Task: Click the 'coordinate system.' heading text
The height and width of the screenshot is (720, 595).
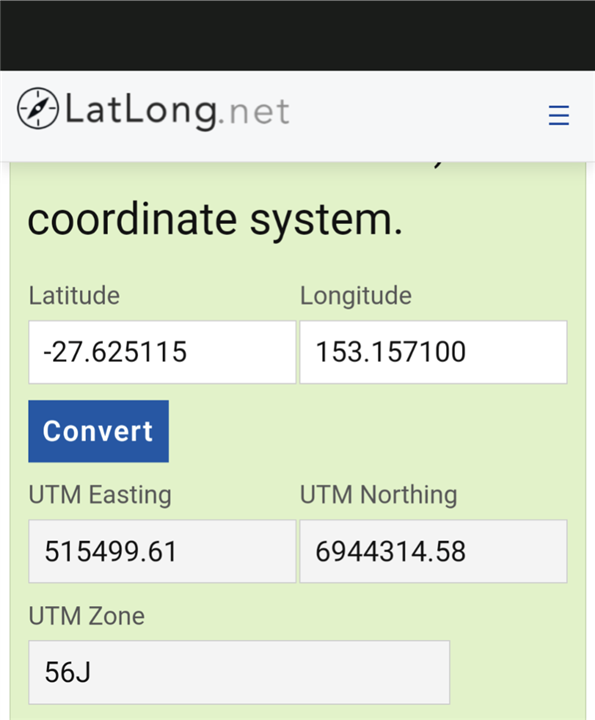Action: [x=215, y=220]
